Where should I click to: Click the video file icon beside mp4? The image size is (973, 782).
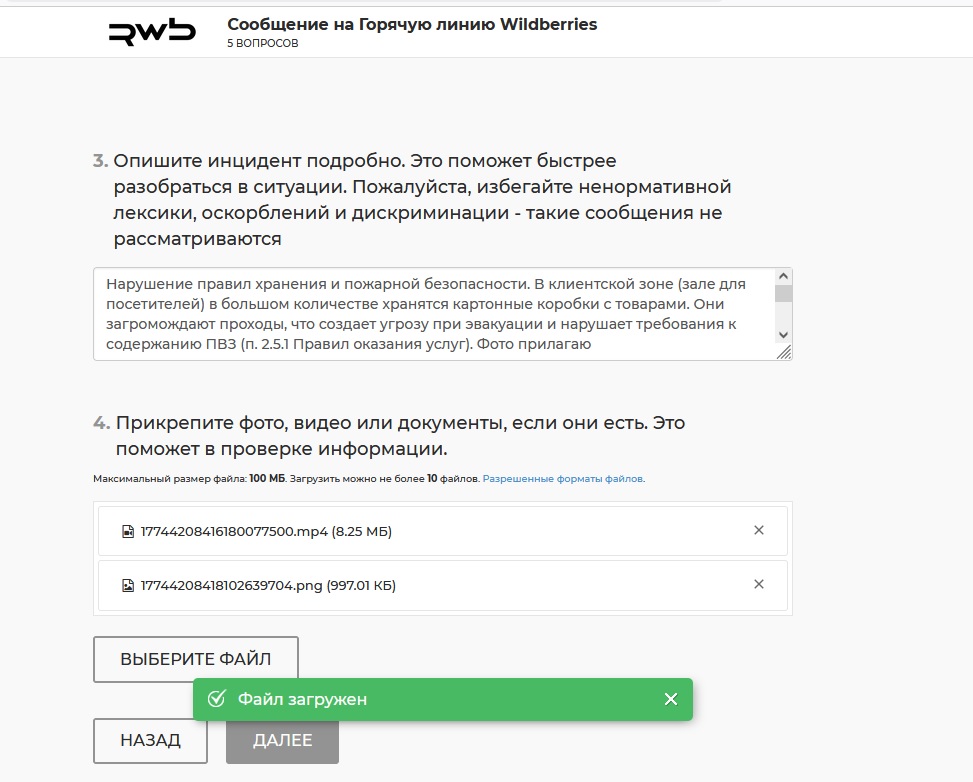click(x=128, y=531)
